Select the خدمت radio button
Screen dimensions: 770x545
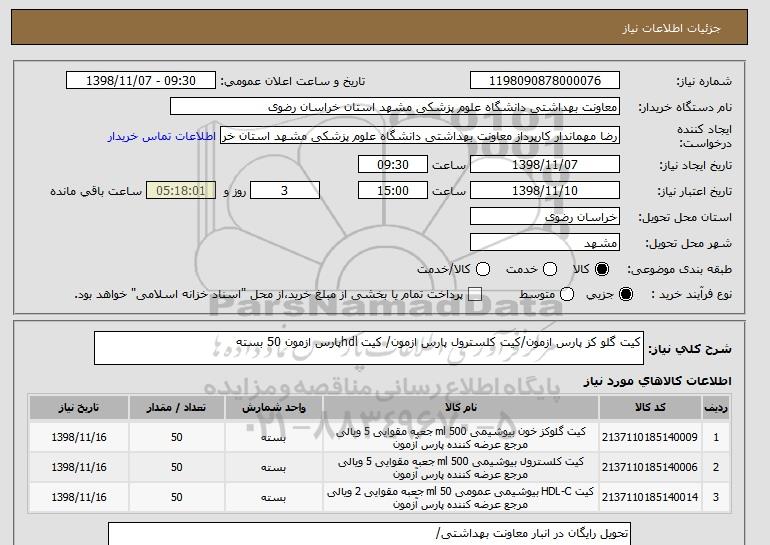(x=550, y=269)
